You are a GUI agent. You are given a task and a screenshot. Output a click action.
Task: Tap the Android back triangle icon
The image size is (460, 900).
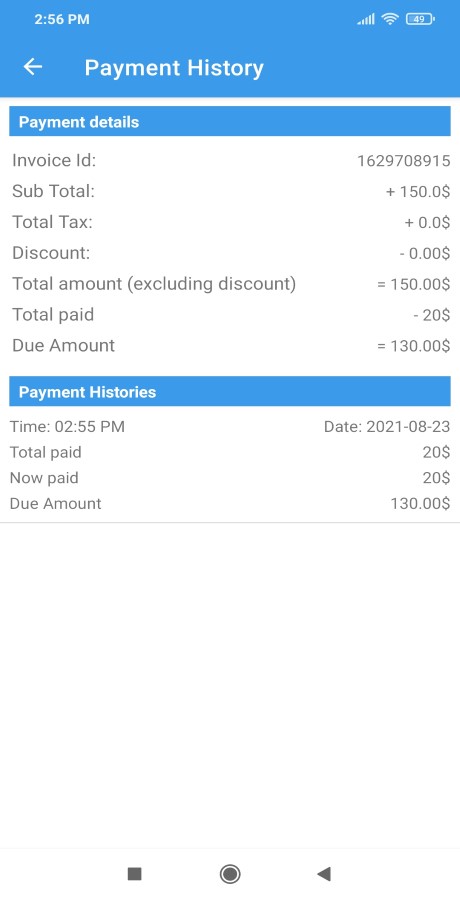(x=324, y=874)
